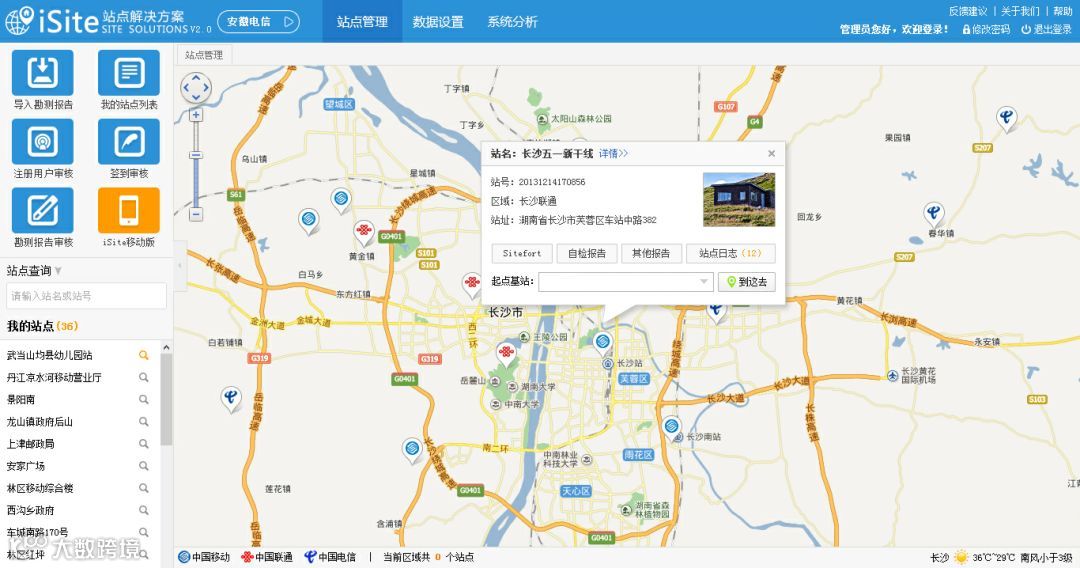Viewport: 1080px width, 568px height.
Task: Click search icon beside 安家广场
Action: tap(143, 465)
